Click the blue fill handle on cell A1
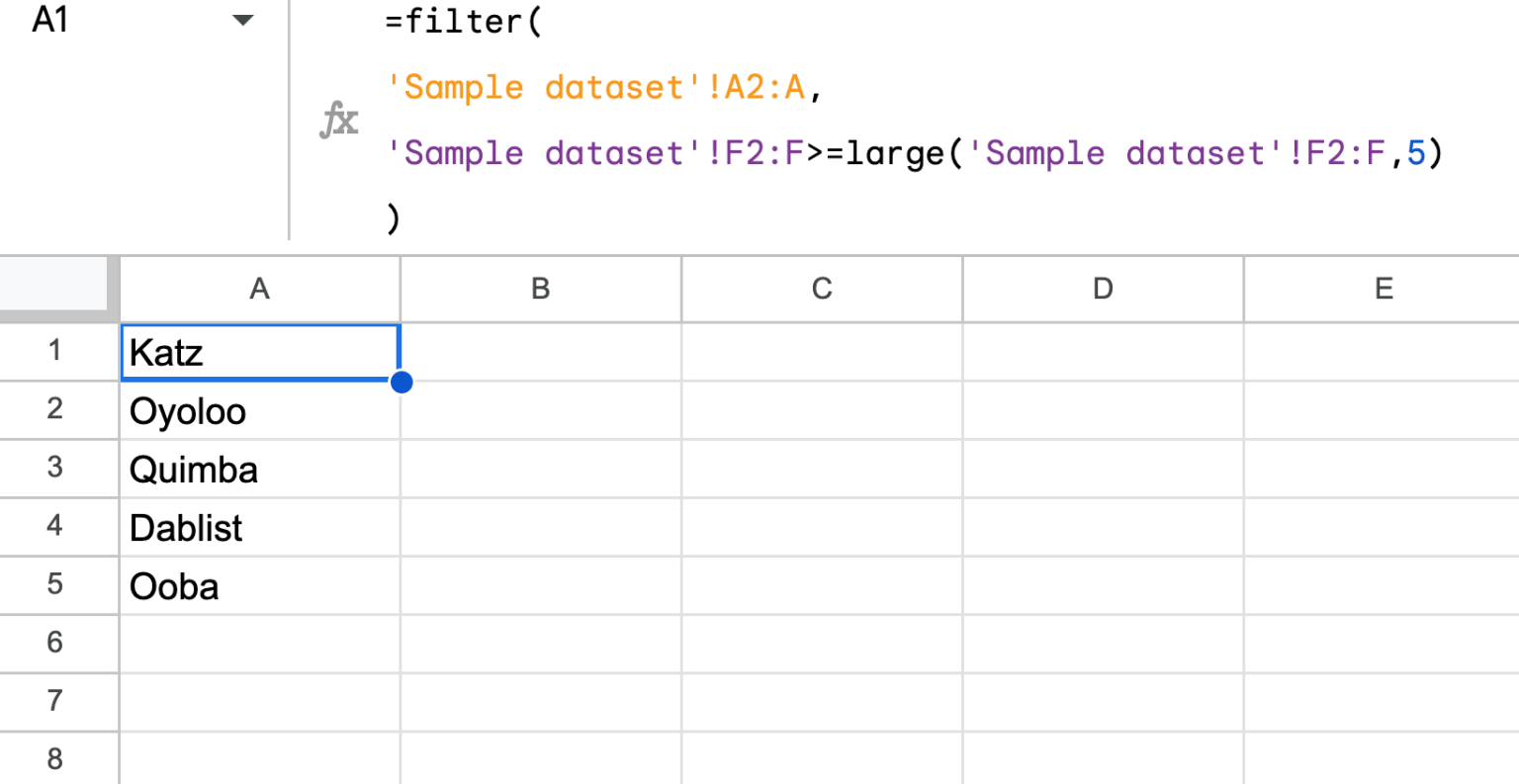 (402, 382)
